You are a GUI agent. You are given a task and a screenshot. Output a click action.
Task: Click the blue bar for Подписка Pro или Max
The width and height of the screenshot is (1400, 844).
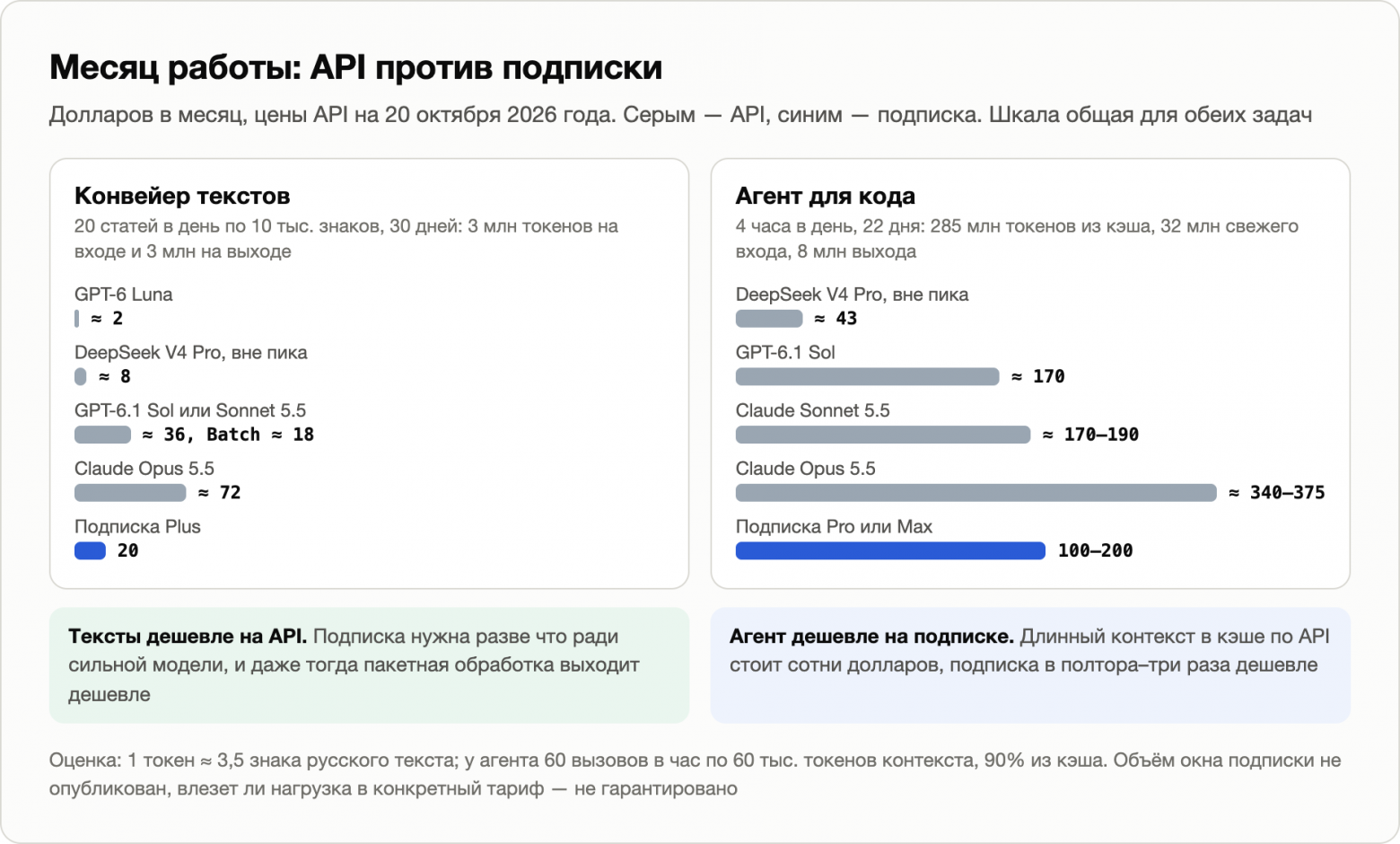pos(890,550)
